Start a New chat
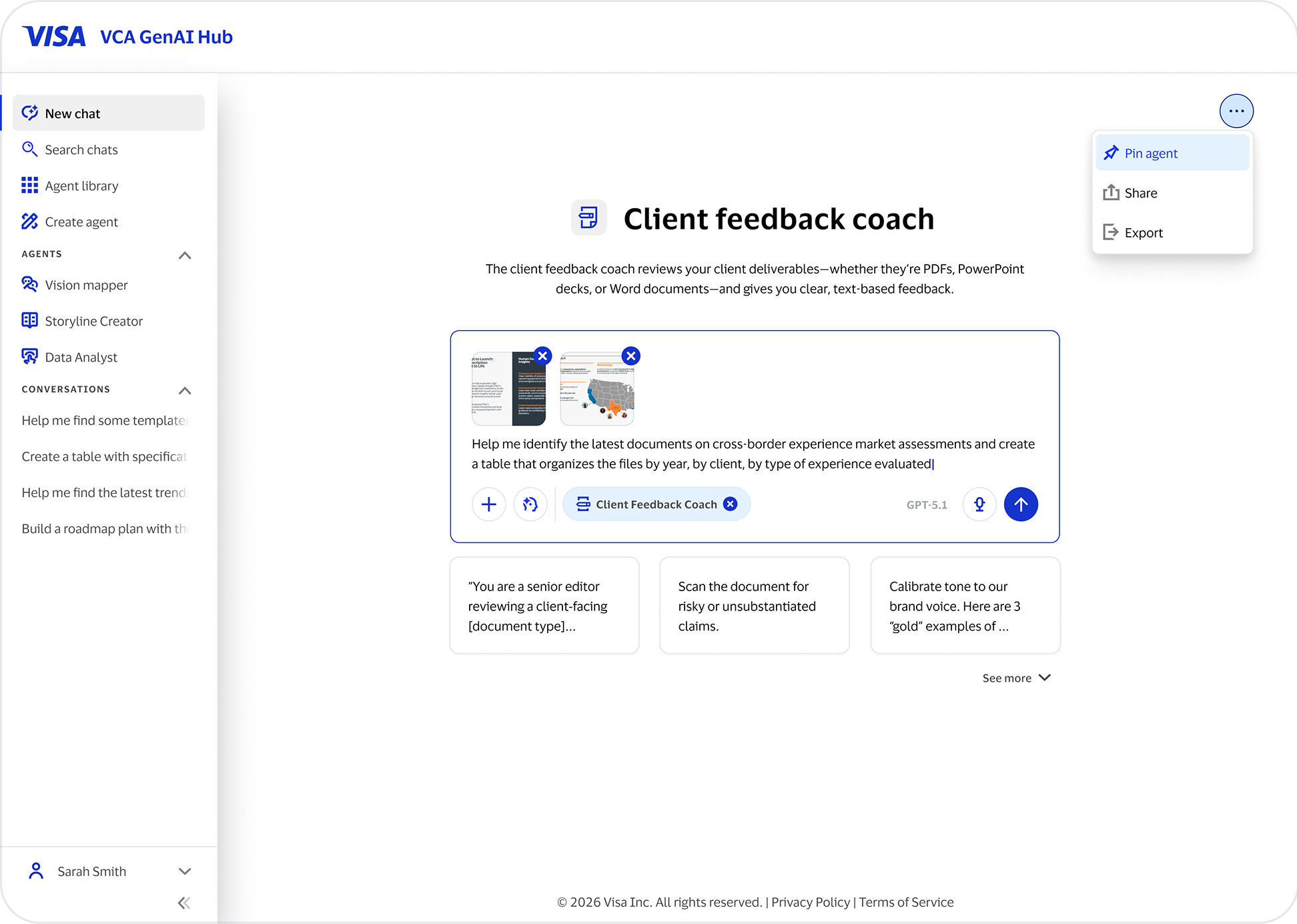This screenshot has height=924, width=1297. click(x=109, y=113)
